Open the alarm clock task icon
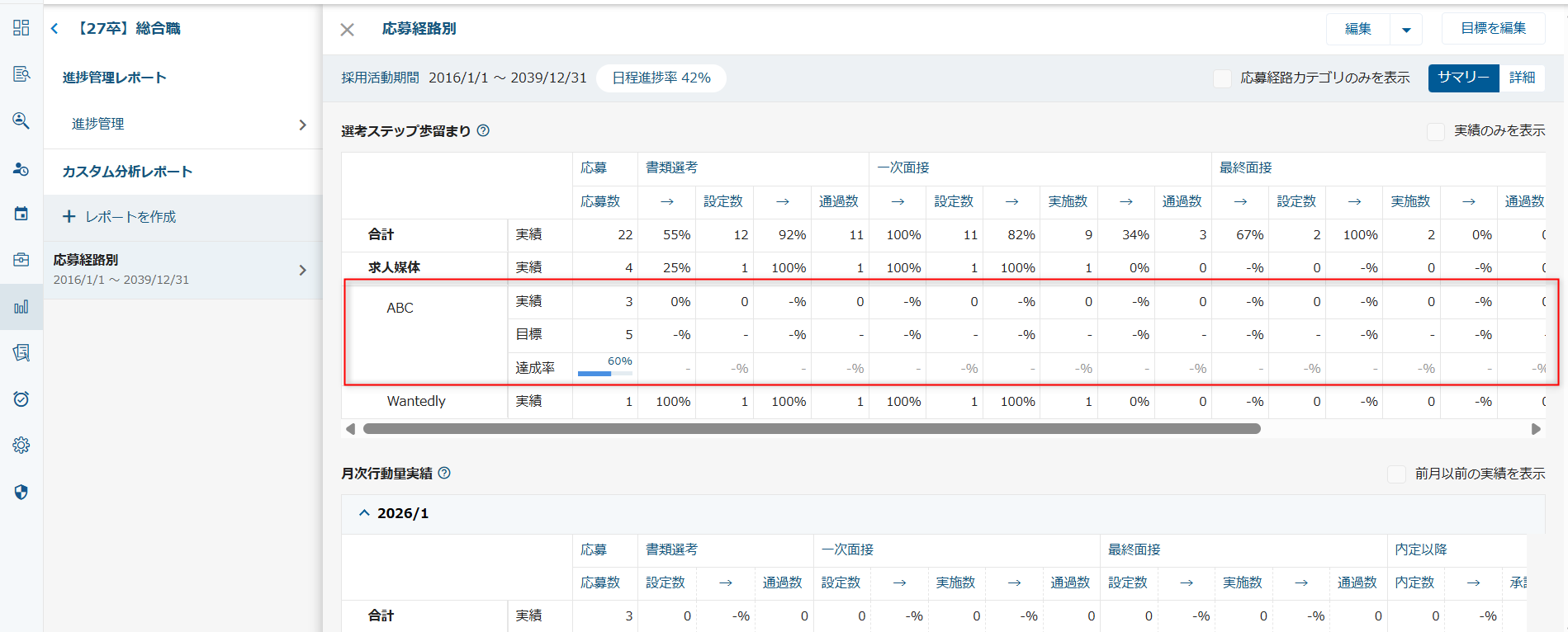The height and width of the screenshot is (632, 1568). pyautogui.click(x=21, y=399)
